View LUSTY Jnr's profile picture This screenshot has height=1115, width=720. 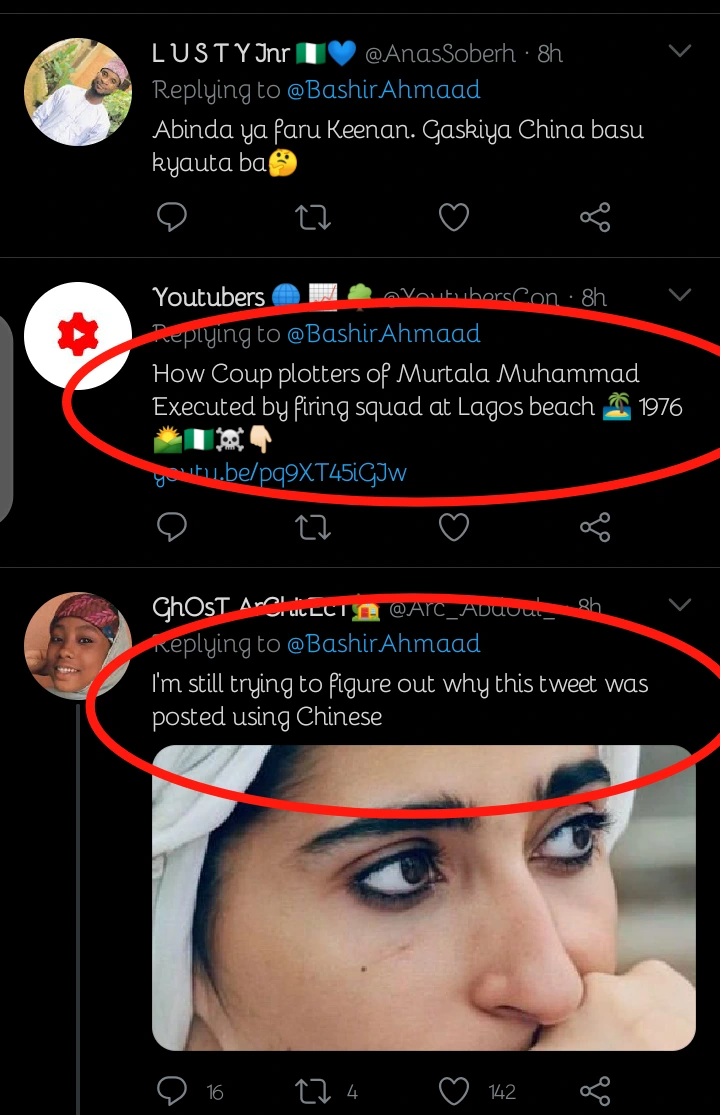point(77,93)
